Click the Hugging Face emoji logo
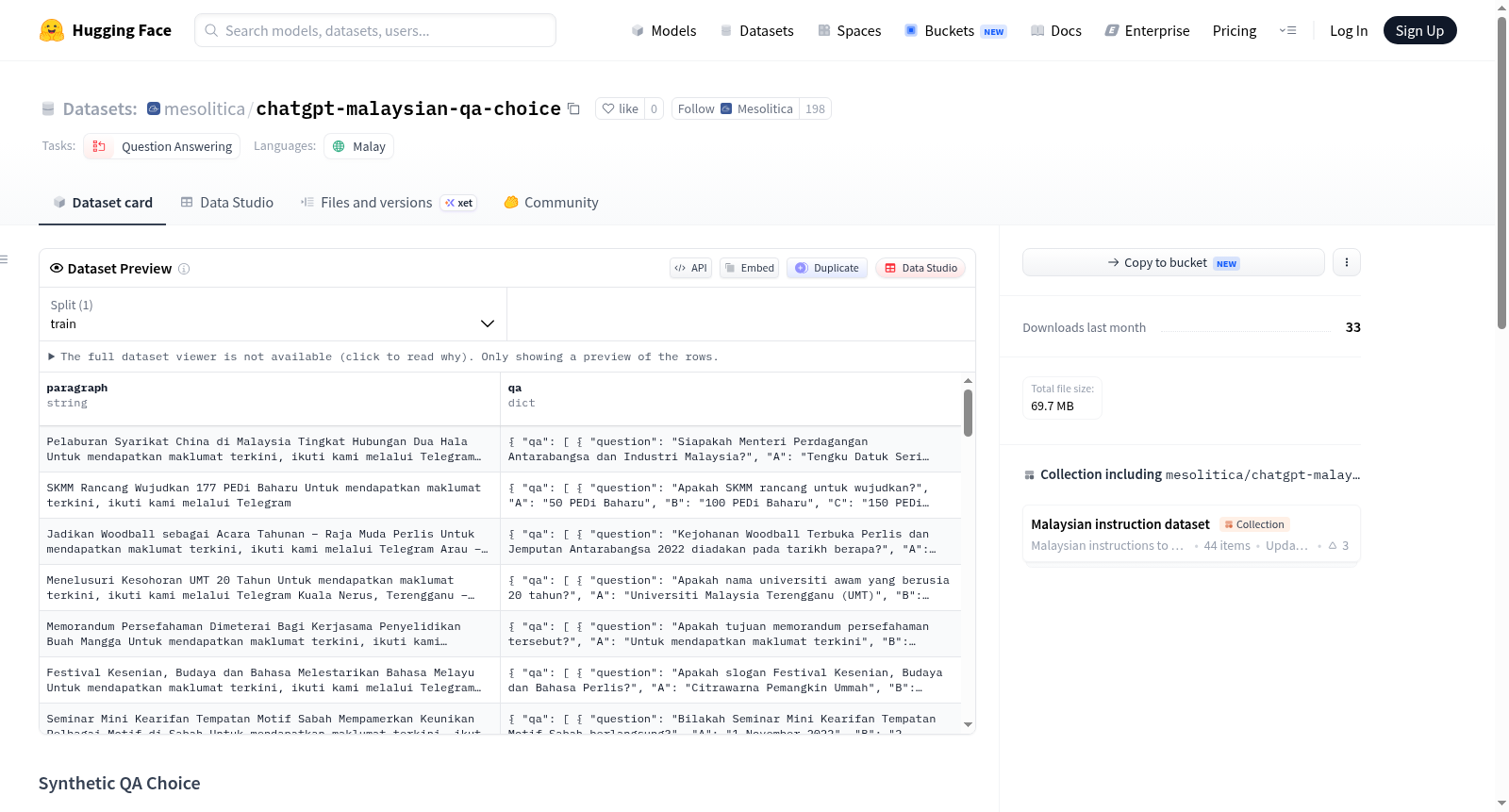The image size is (1509, 812). pyautogui.click(x=52, y=30)
